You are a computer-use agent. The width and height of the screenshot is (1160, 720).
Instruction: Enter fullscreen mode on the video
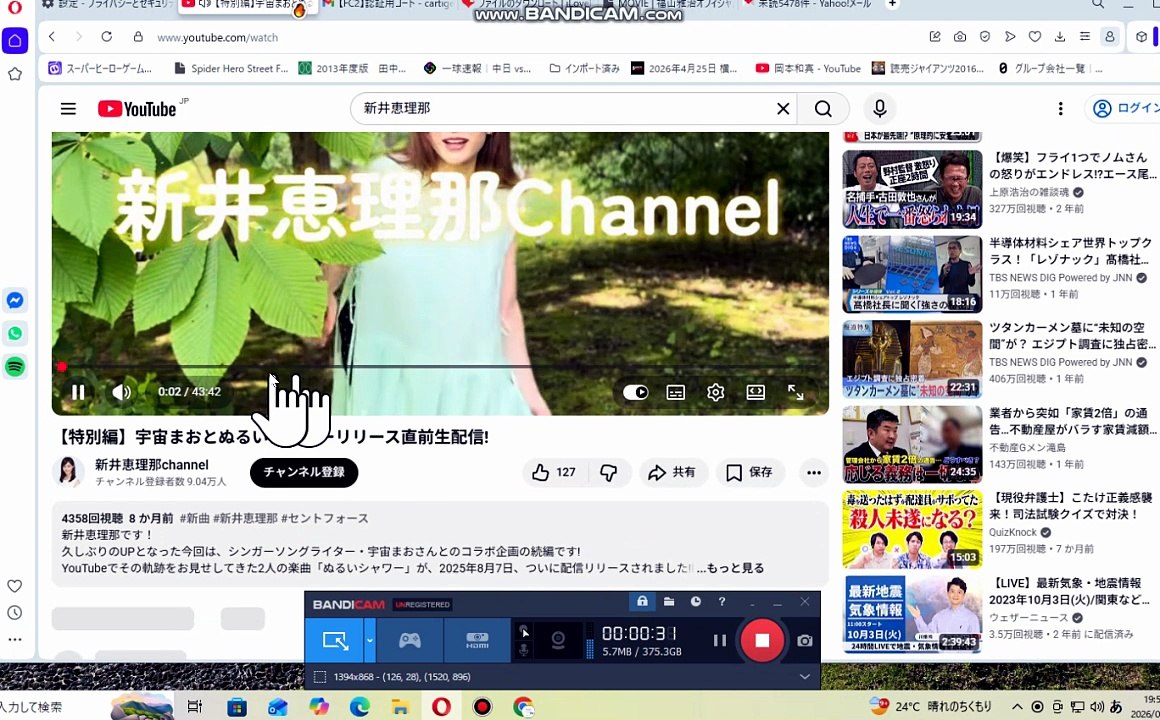point(795,392)
